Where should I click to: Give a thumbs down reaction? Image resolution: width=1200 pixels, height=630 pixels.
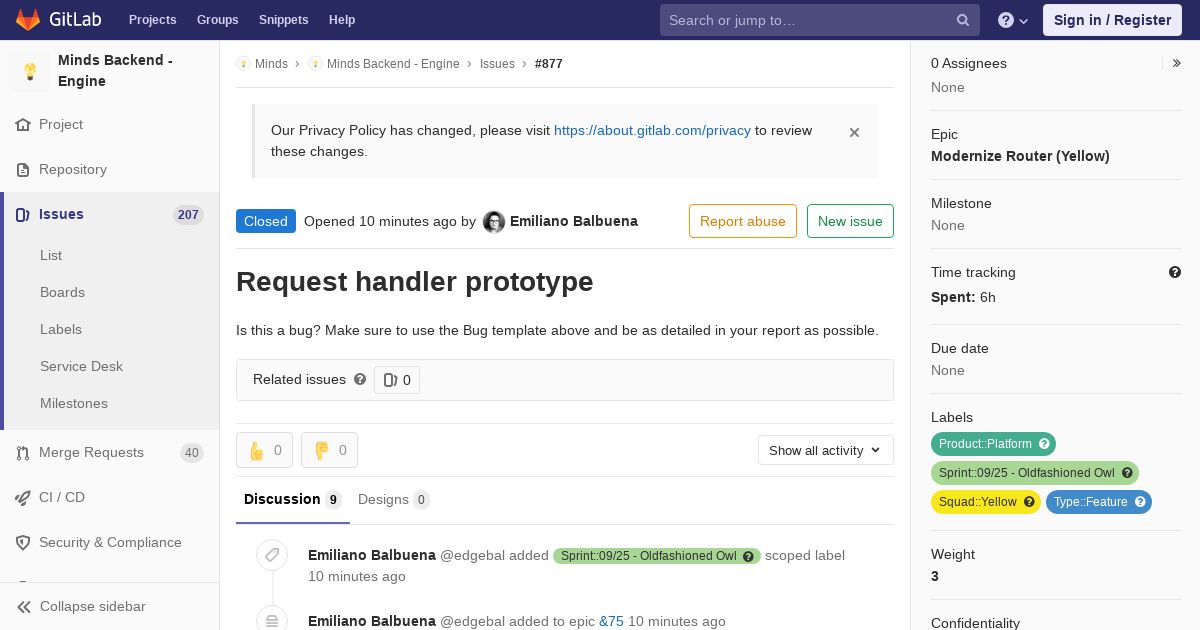(330, 450)
